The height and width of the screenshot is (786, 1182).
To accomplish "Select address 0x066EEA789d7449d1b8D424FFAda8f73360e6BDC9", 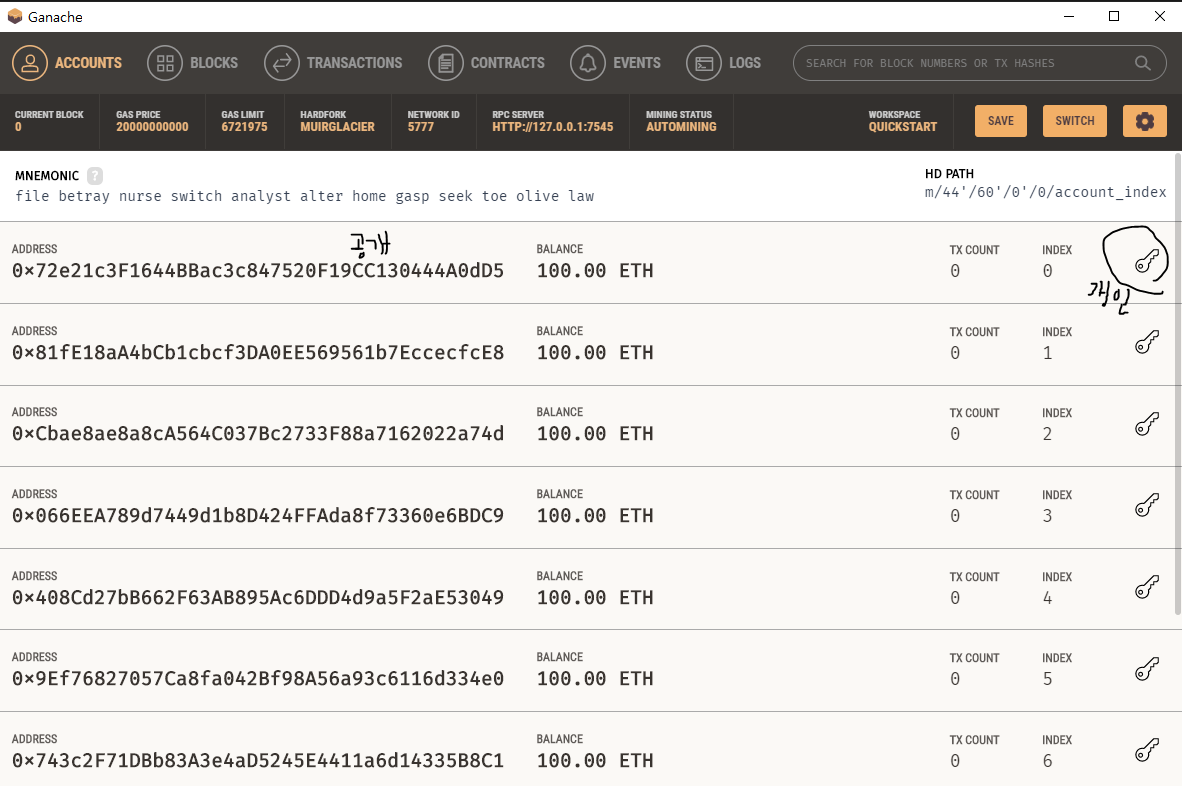I will (258, 515).
